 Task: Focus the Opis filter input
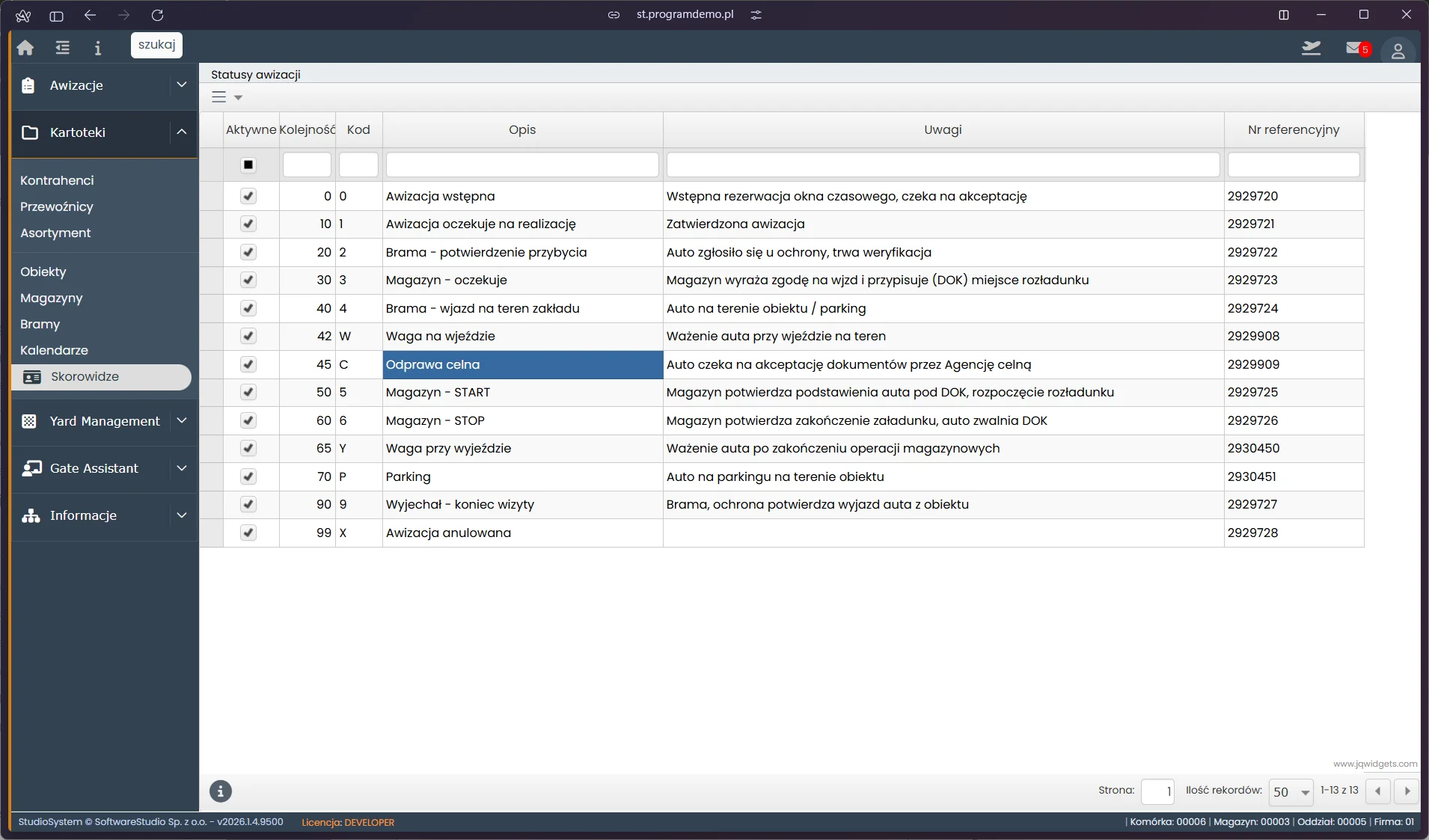[522, 165]
